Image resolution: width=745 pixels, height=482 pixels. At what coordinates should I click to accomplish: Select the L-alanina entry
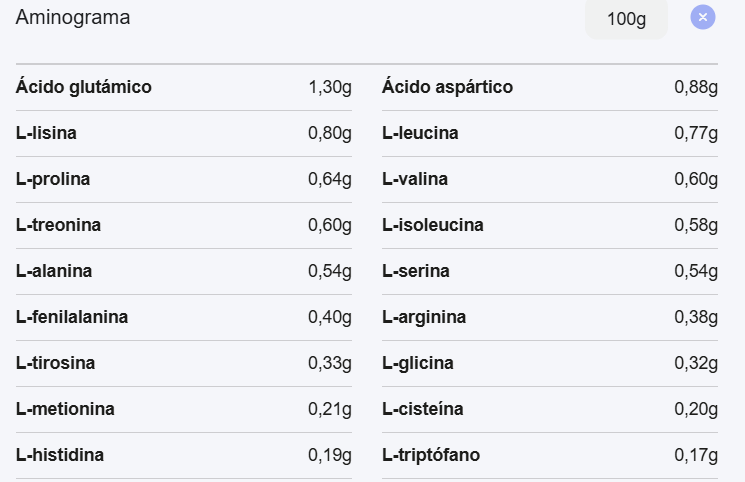(184, 271)
